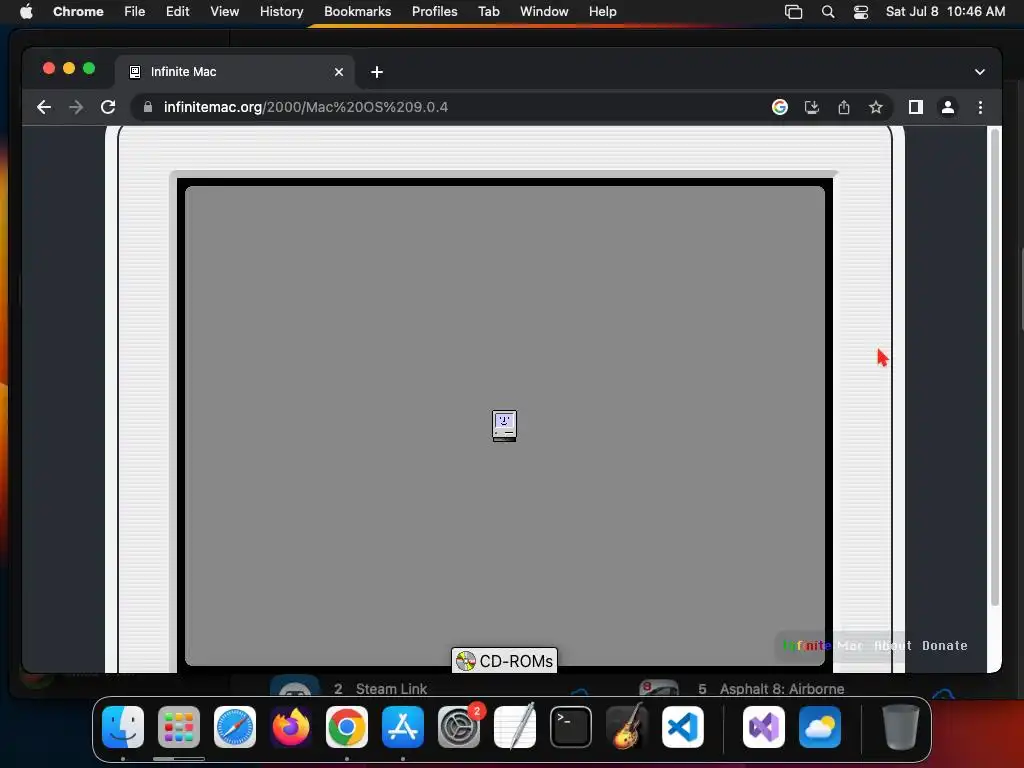Reload the Infinite Mac page
This screenshot has width=1024, height=768.
(x=108, y=107)
